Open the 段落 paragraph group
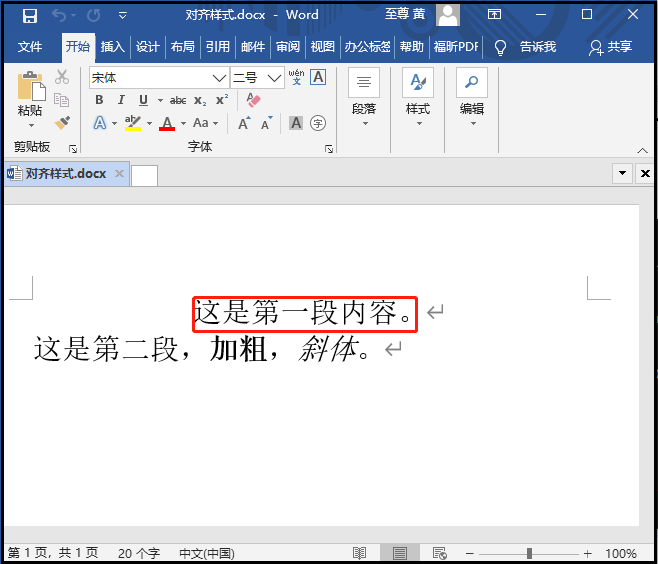Screen dimensions: 658x564 364,97
